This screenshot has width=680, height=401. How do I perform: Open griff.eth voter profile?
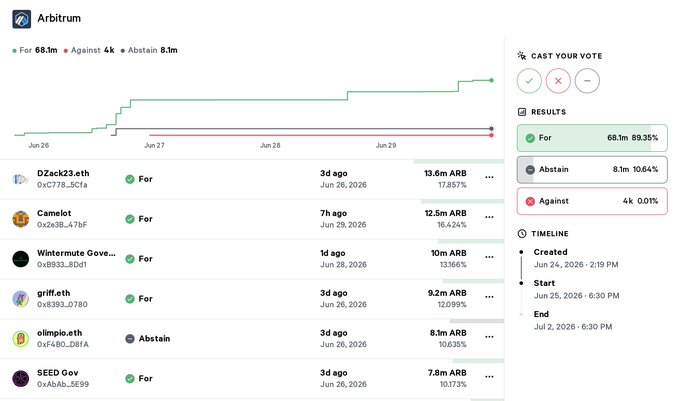pyautogui.click(x=53, y=293)
